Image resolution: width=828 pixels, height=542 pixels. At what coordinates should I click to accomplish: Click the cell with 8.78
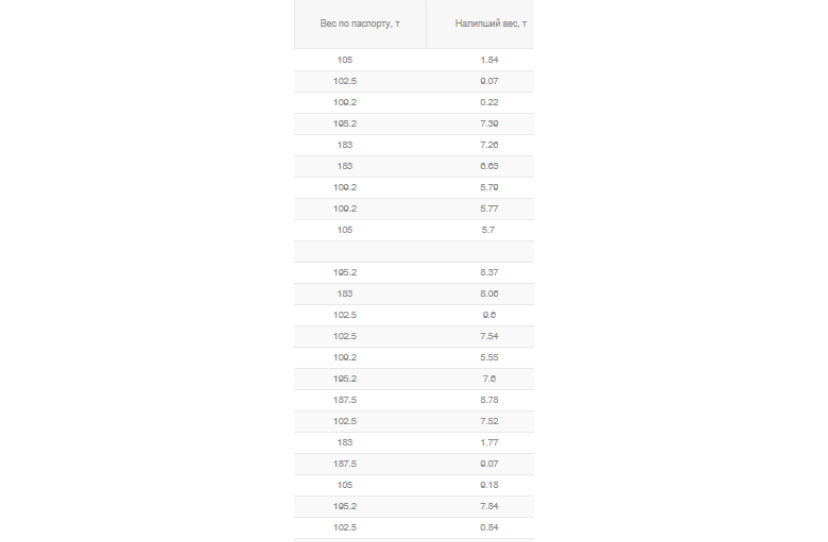[x=489, y=400]
